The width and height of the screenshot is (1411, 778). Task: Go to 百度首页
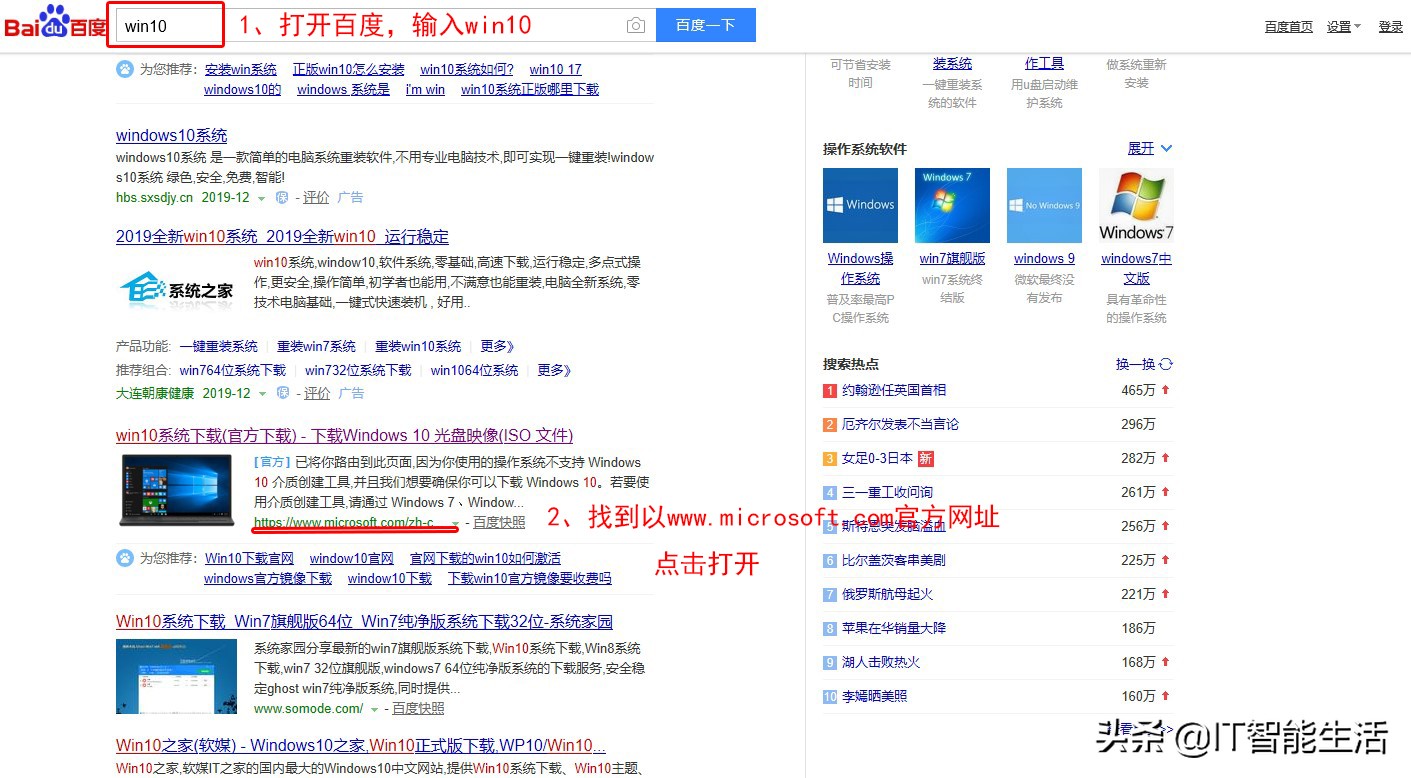[1288, 27]
